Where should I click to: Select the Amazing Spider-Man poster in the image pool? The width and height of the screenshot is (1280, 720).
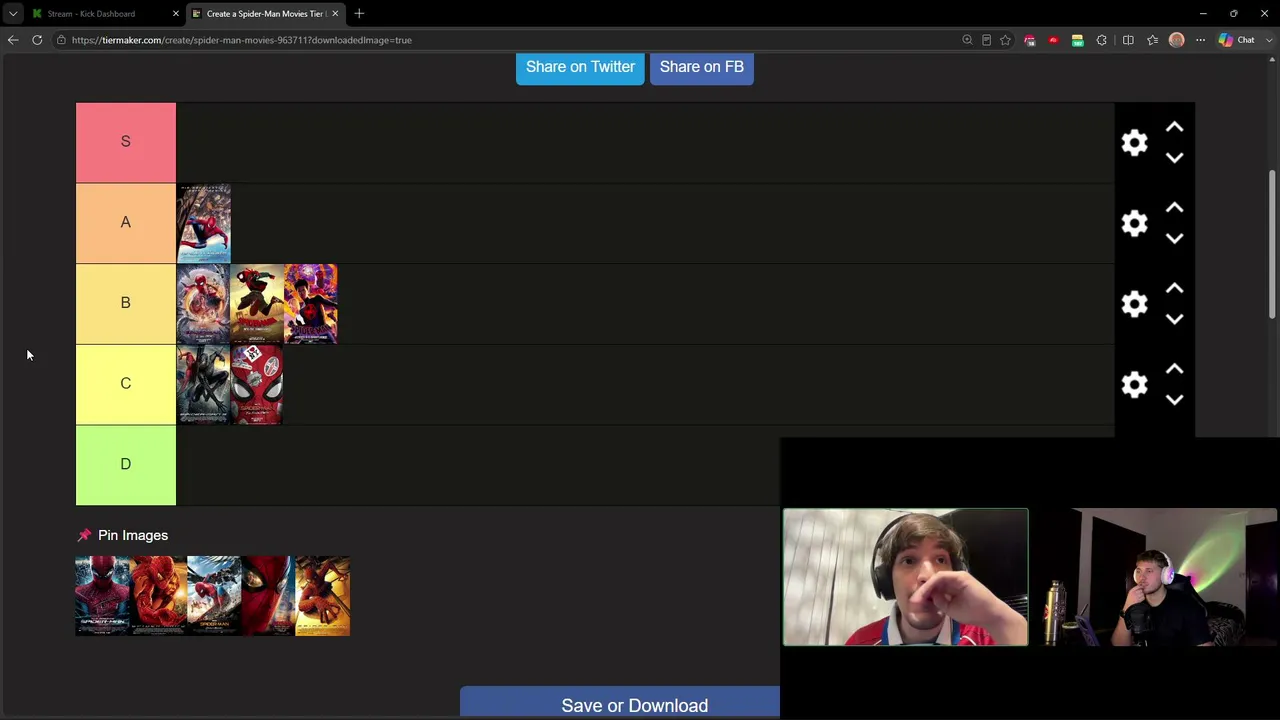pyautogui.click(x=103, y=596)
